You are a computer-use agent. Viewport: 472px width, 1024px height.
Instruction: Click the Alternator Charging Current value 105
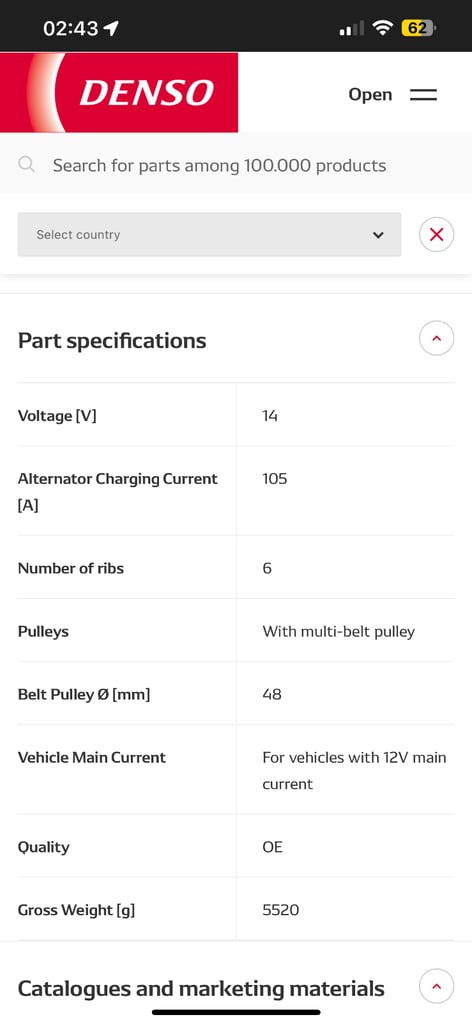[x=275, y=479]
